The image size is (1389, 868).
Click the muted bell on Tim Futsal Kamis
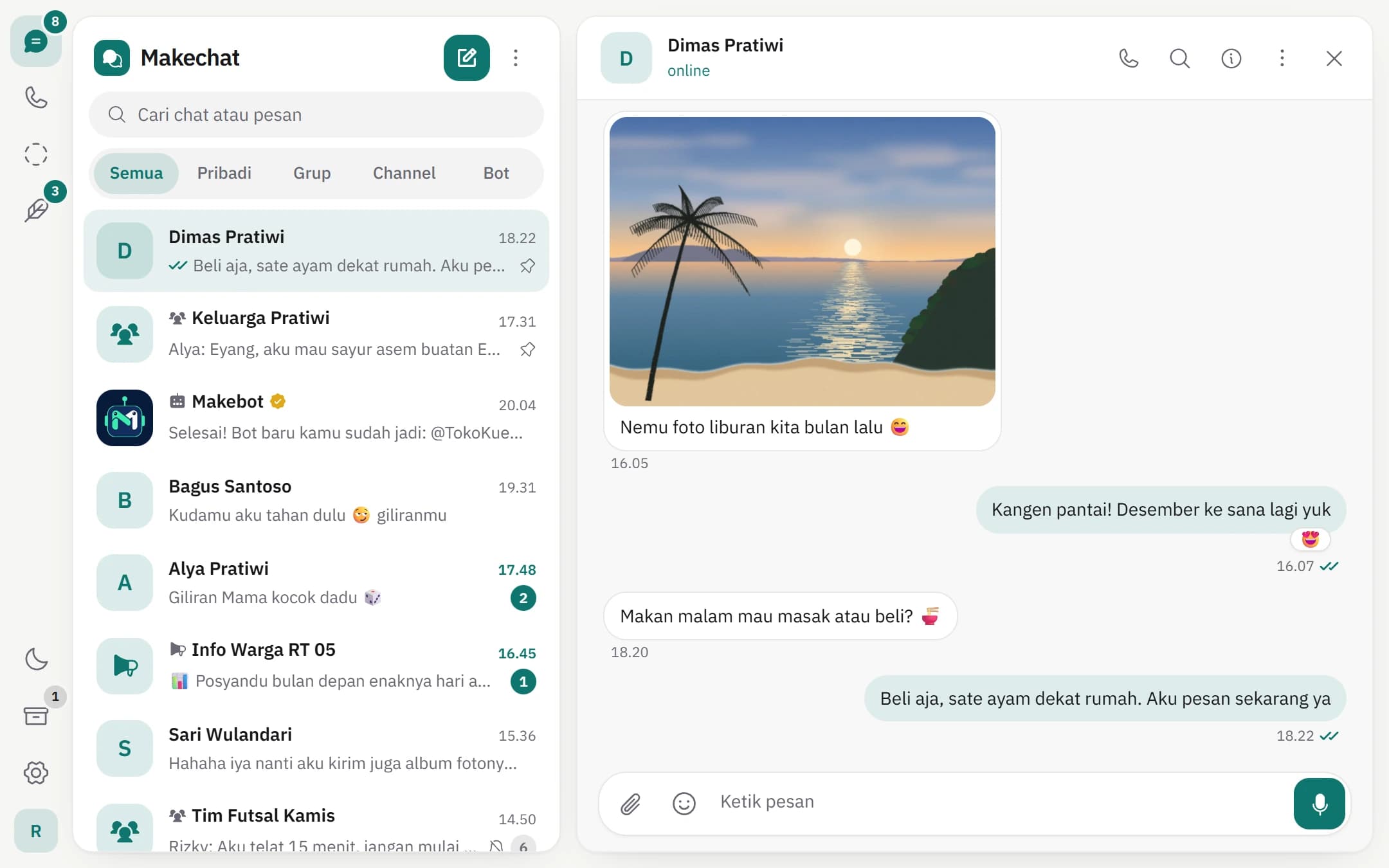[x=496, y=846]
